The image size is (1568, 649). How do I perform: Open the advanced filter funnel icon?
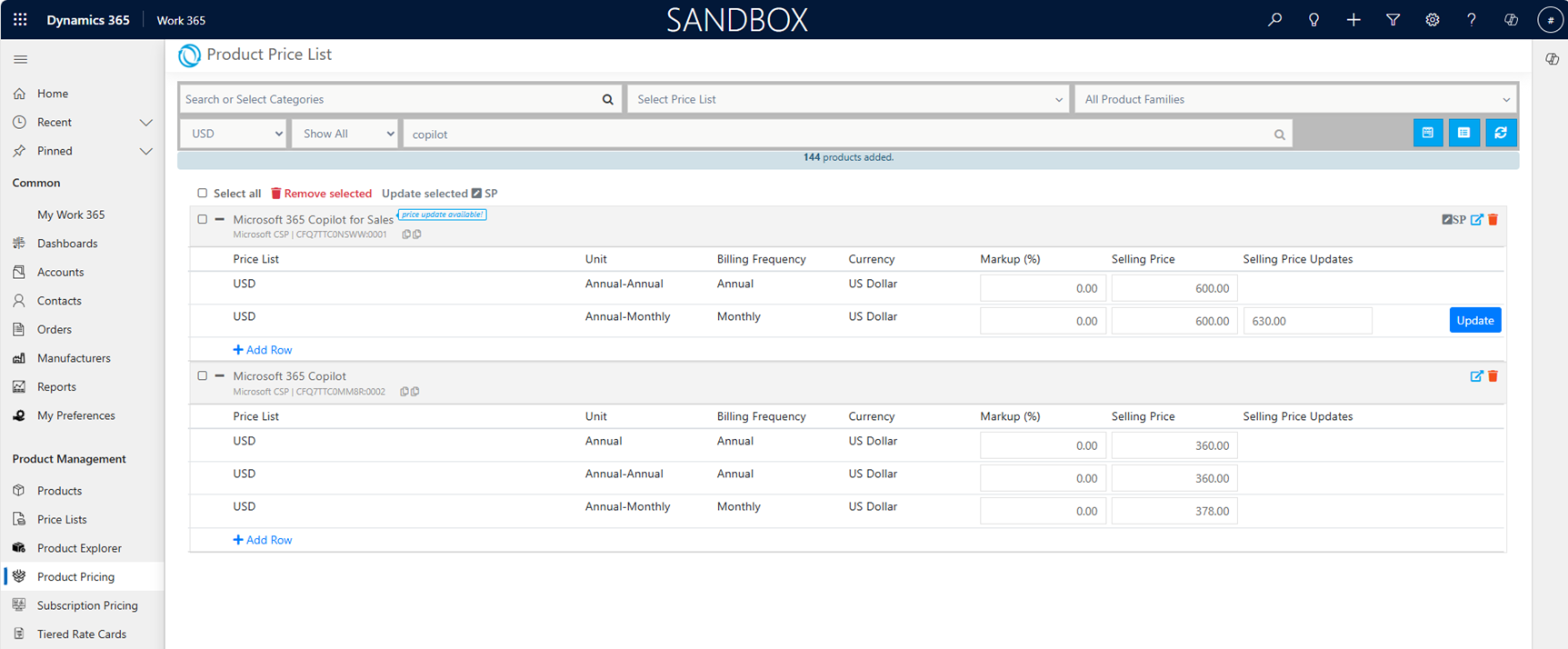tap(1393, 19)
